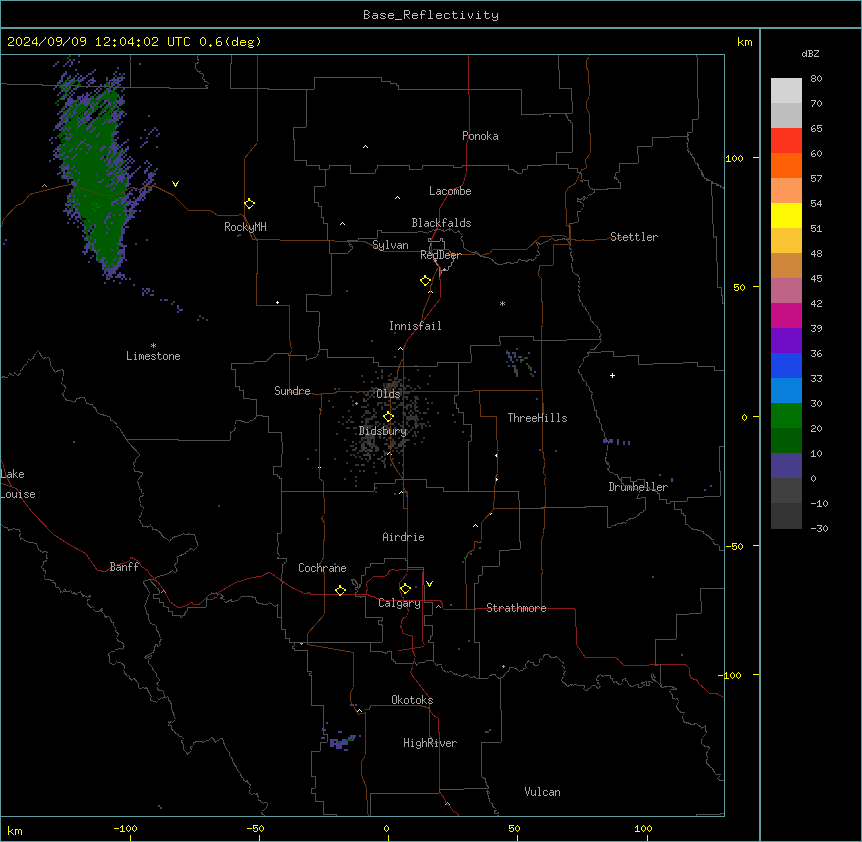Select the red 60-65 dBZ legend swatch
862x842 pixels.
(786, 140)
